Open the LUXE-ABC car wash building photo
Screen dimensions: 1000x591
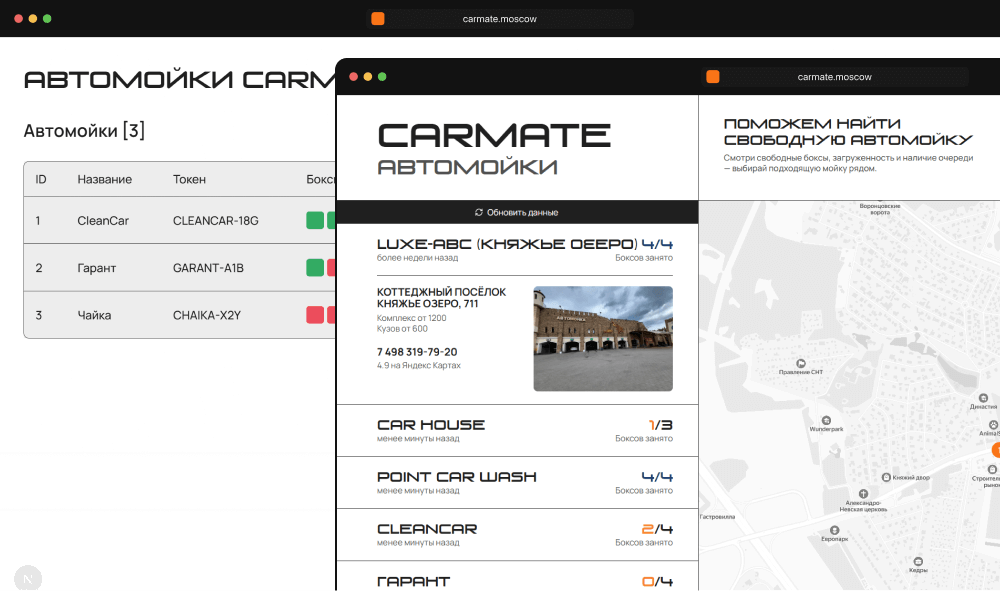pos(603,339)
